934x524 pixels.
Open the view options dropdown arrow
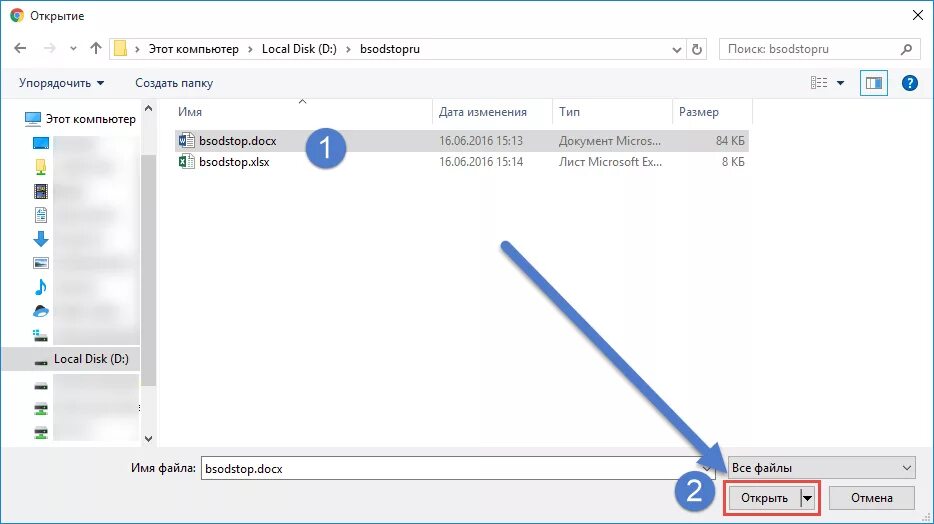point(840,83)
